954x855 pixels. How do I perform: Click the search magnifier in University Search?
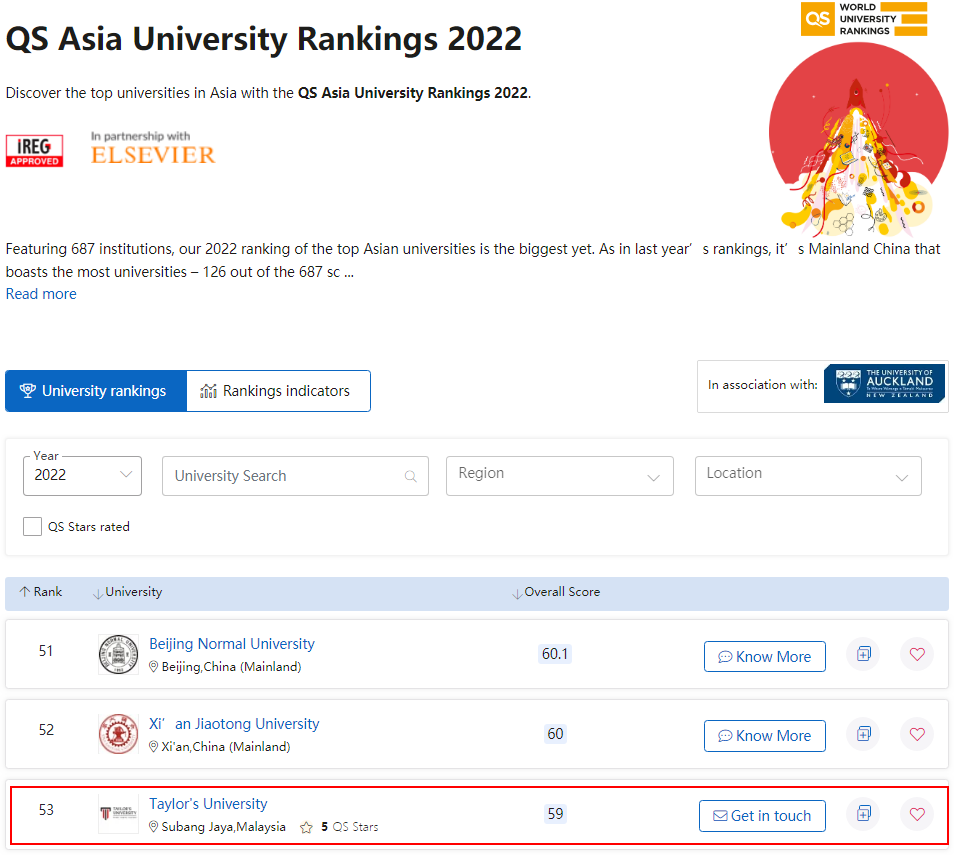pyautogui.click(x=411, y=476)
